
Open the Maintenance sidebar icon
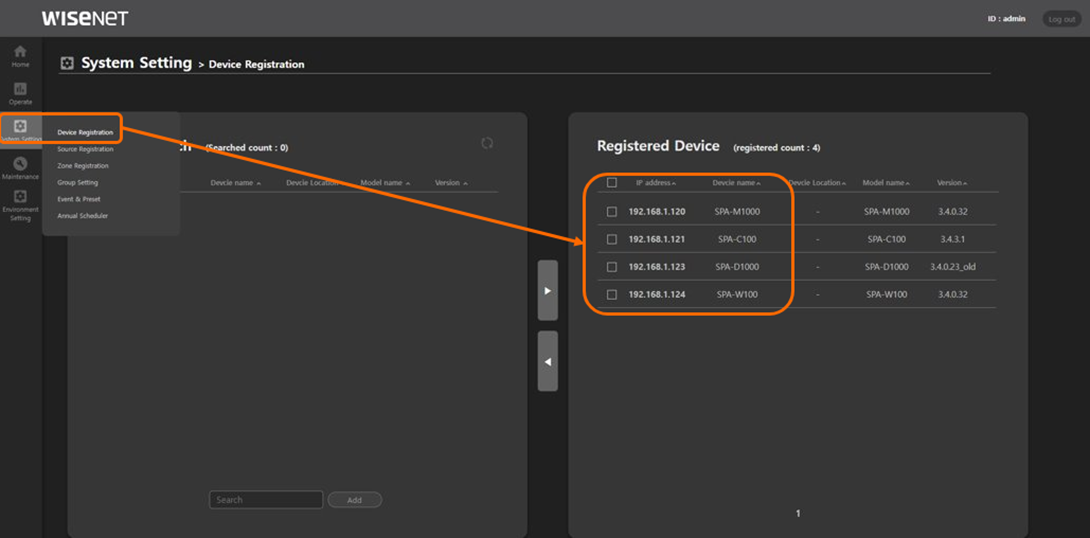pos(20,167)
